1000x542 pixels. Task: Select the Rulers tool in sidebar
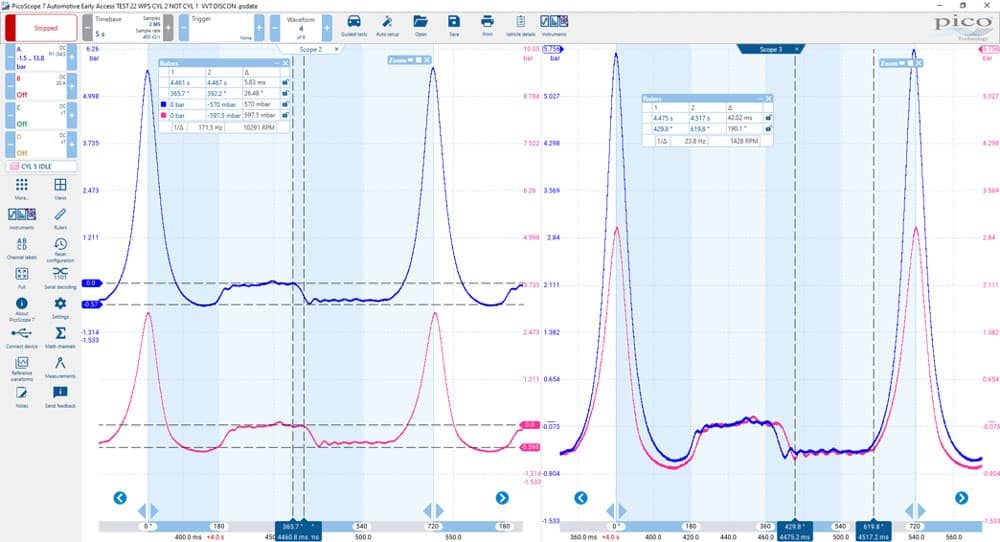60,218
